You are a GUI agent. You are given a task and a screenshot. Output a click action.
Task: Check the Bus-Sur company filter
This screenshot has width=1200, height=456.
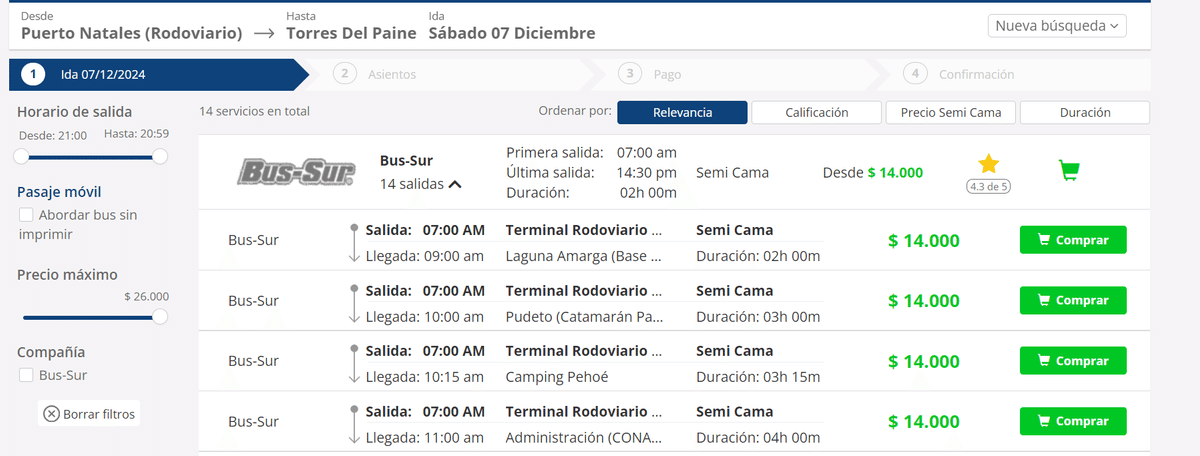(26, 375)
